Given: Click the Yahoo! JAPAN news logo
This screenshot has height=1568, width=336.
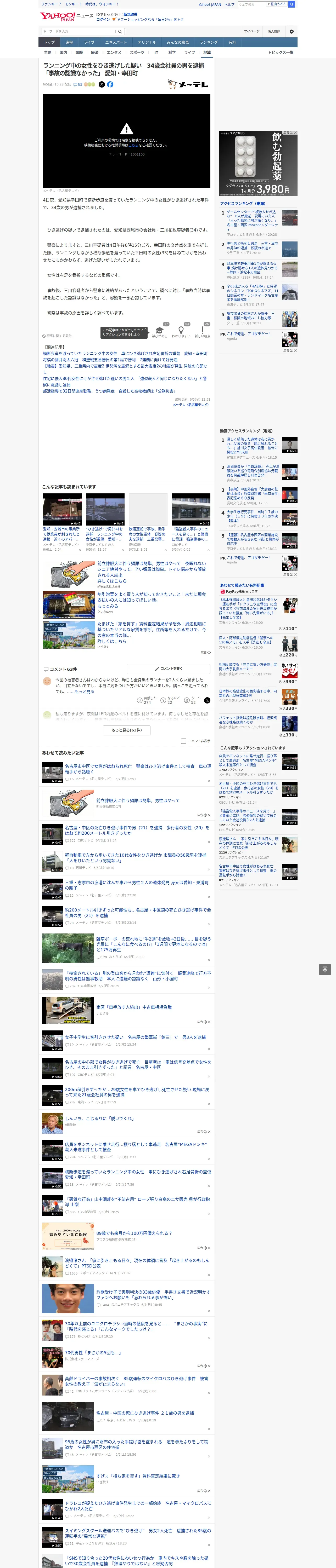Looking at the screenshot, I should (x=67, y=16).
